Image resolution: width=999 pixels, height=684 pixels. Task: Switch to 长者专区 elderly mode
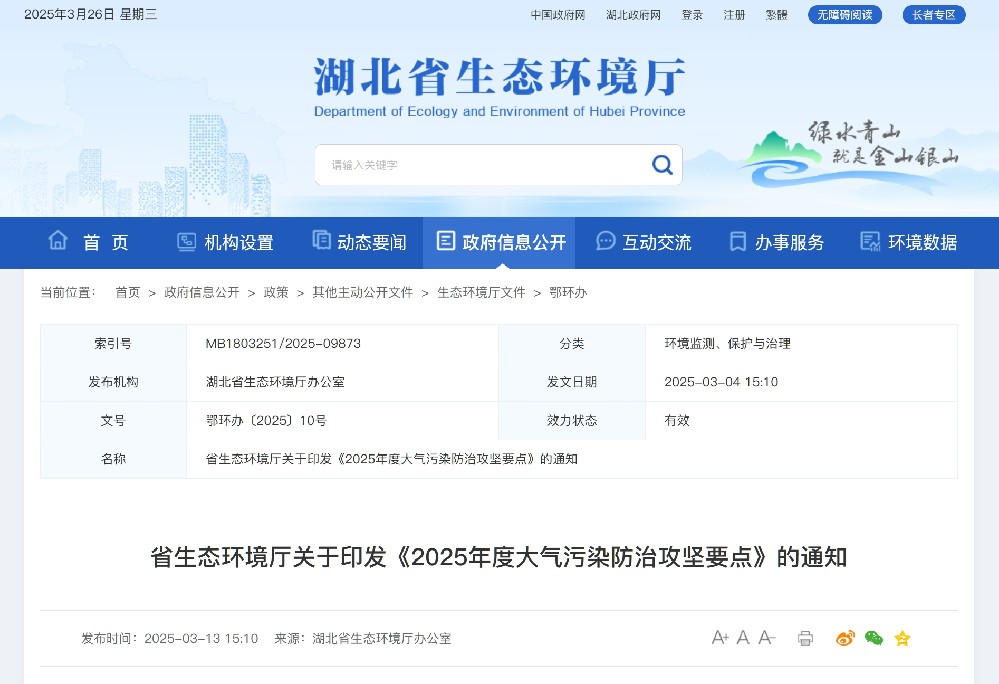[x=934, y=15]
